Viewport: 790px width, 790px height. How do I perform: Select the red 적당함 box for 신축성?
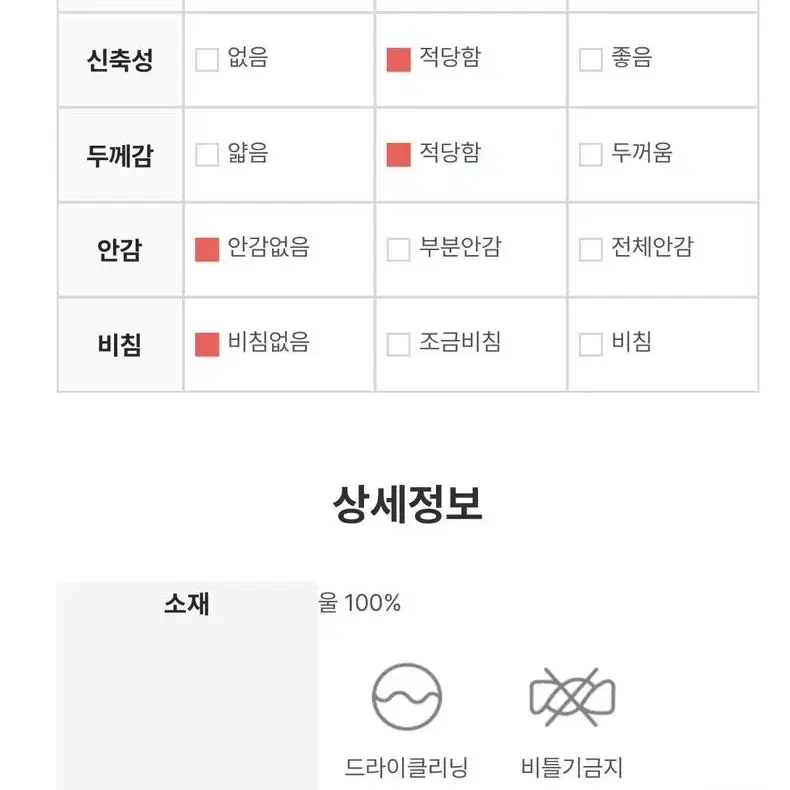coord(399,60)
